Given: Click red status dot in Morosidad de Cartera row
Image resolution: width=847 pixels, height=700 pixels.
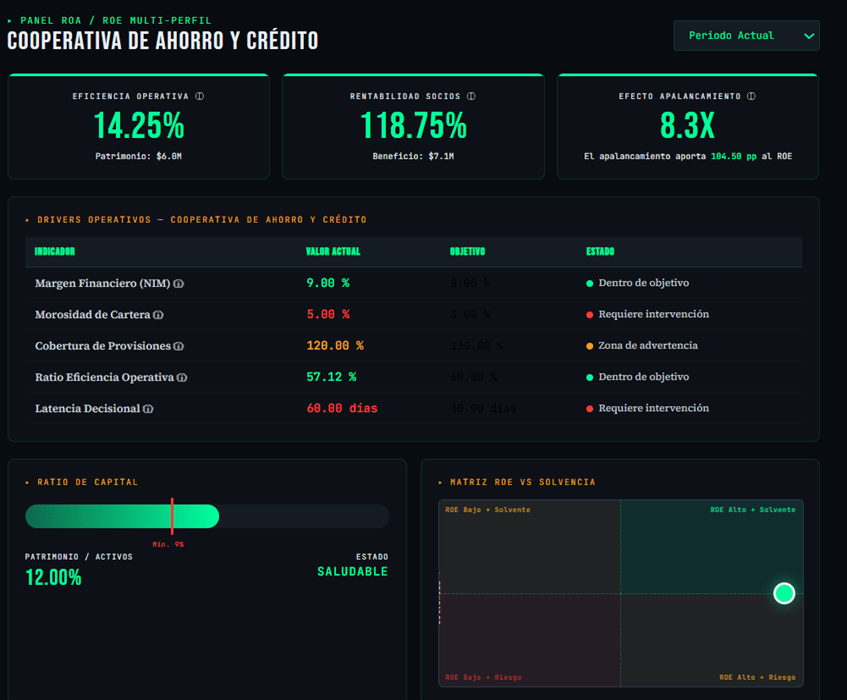Looking at the screenshot, I should pyautogui.click(x=590, y=315).
